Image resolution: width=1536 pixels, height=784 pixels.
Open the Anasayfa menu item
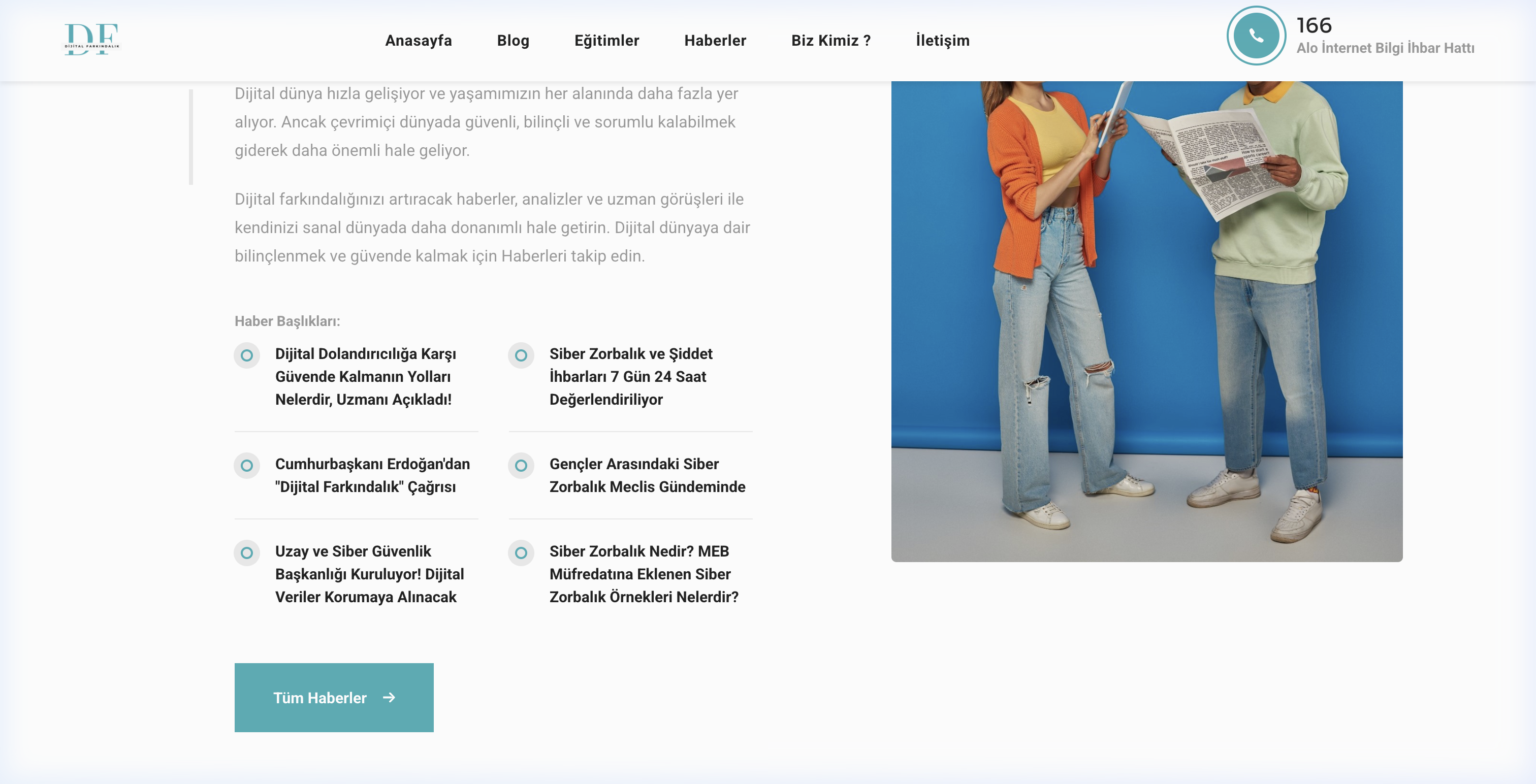(x=419, y=41)
